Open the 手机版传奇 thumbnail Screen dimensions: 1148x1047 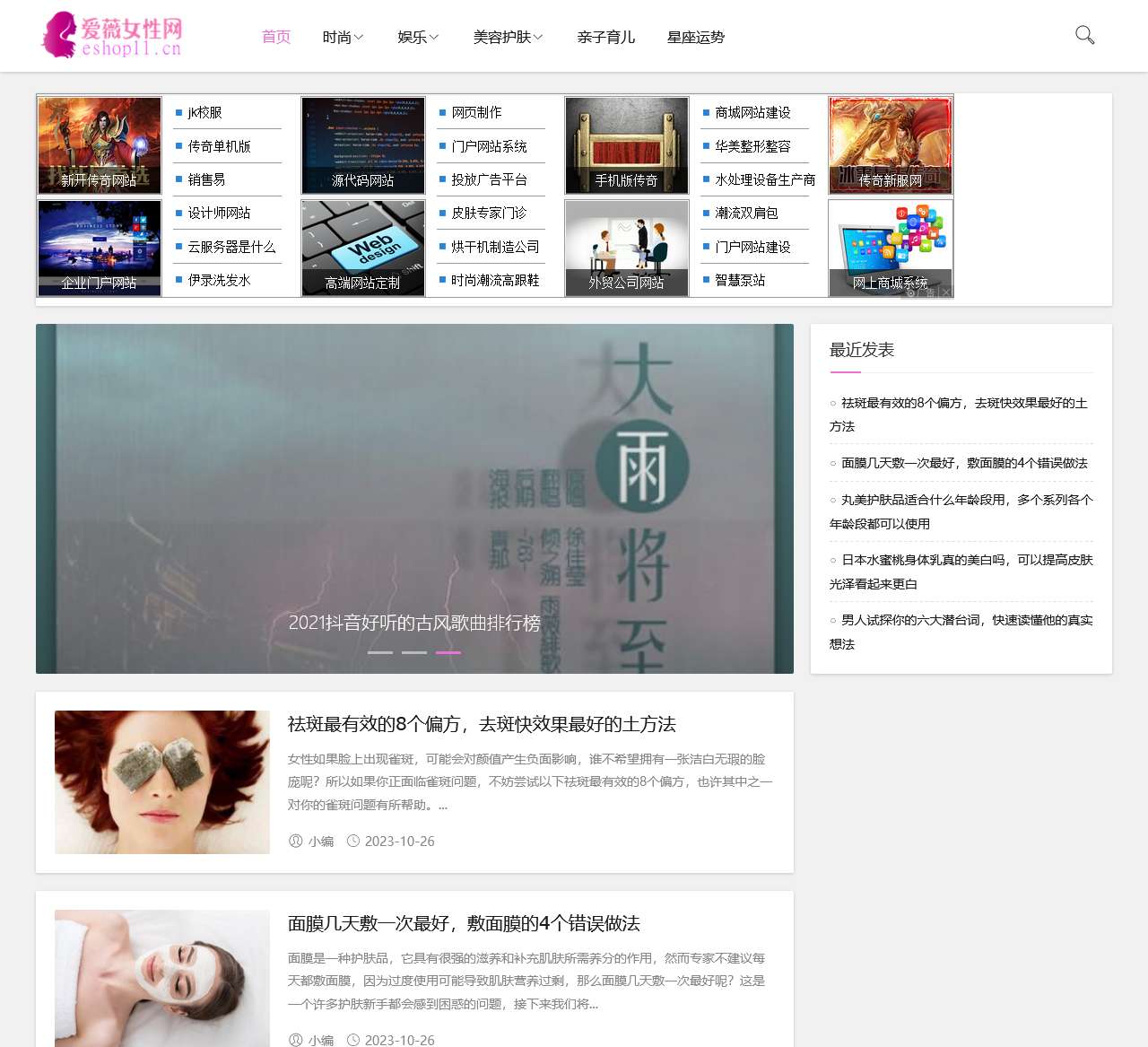pos(627,145)
